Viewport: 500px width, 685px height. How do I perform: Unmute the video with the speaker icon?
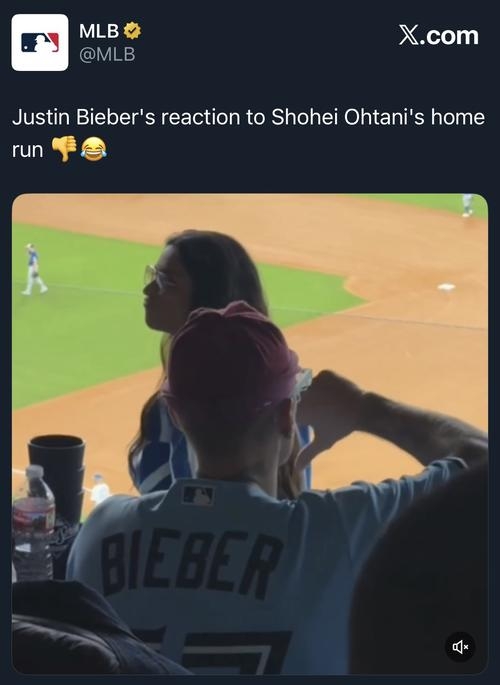pos(460,647)
